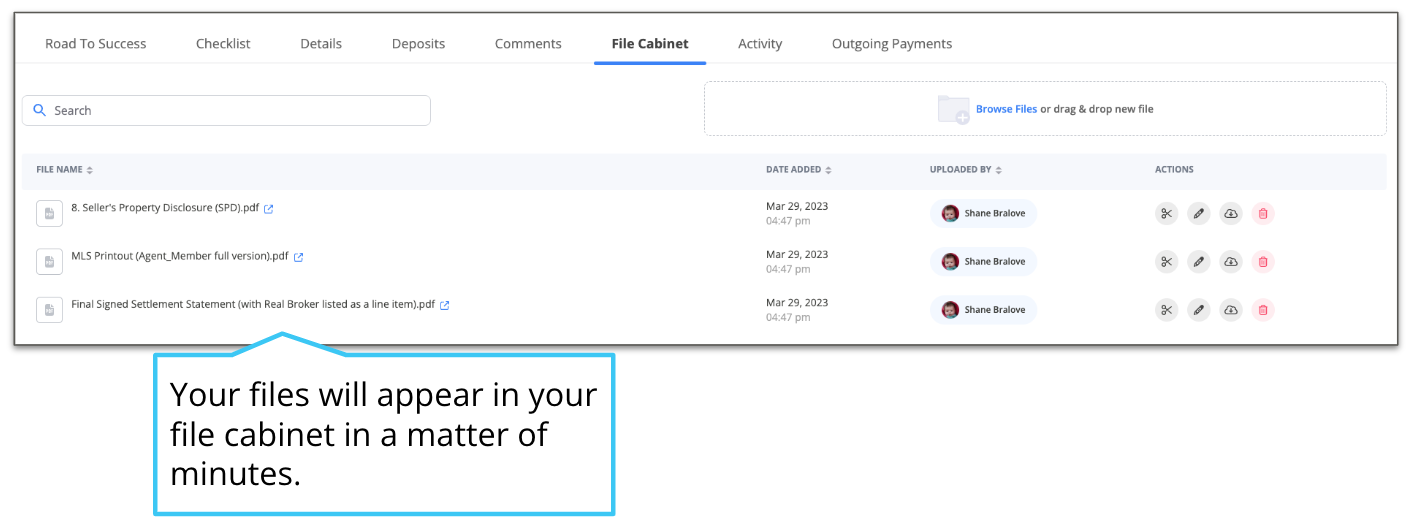Click the document icon beside MLS Printout

tap(49, 262)
